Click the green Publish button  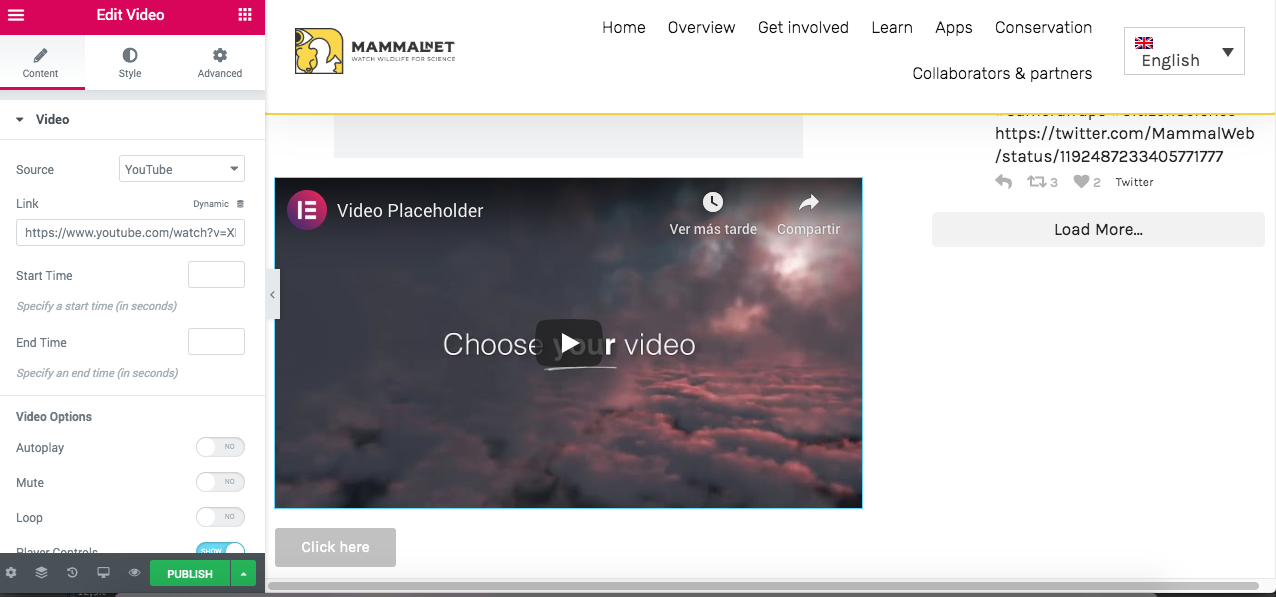190,573
